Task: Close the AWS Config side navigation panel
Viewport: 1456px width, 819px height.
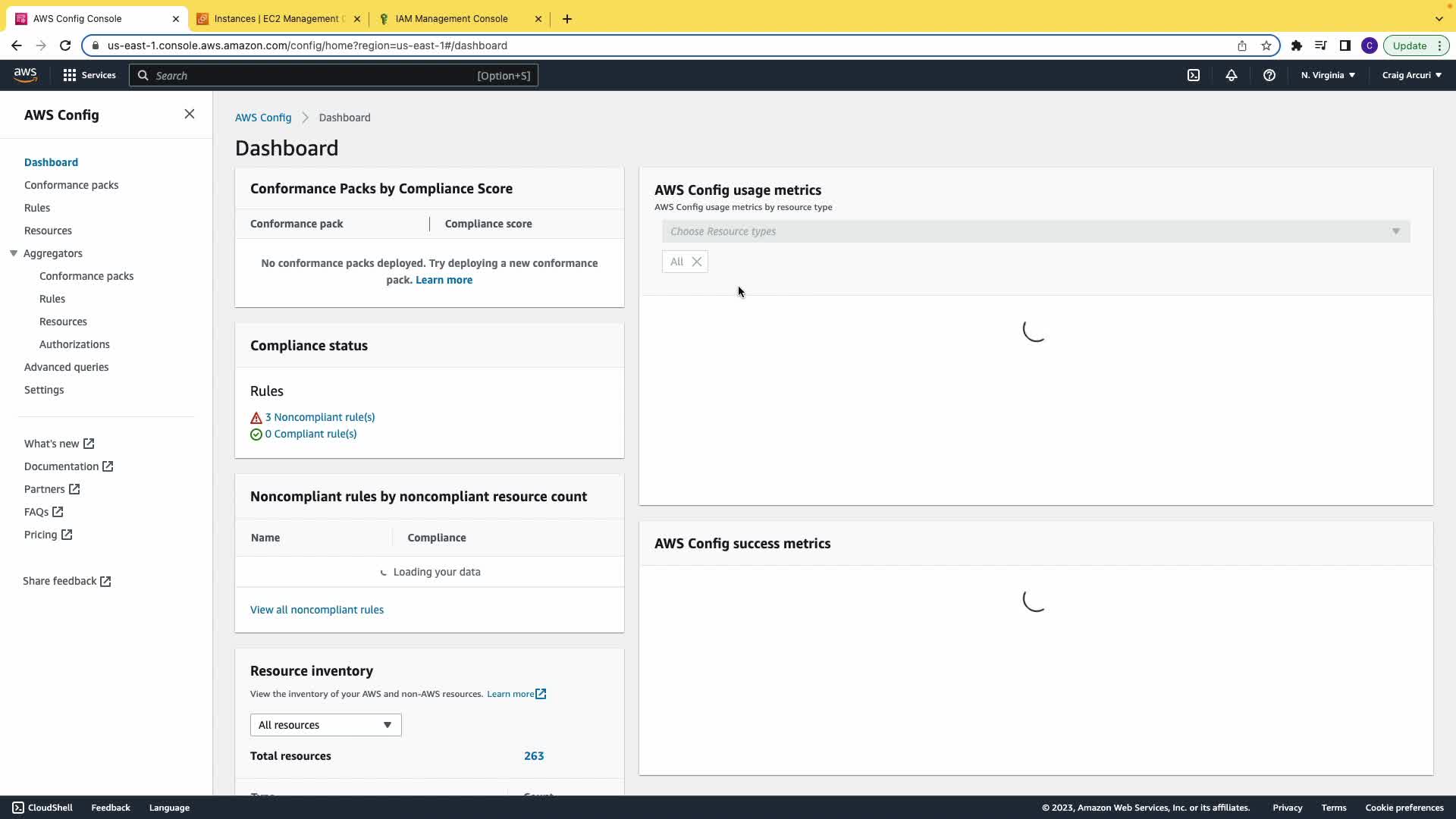Action: click(x=190, y=115)
